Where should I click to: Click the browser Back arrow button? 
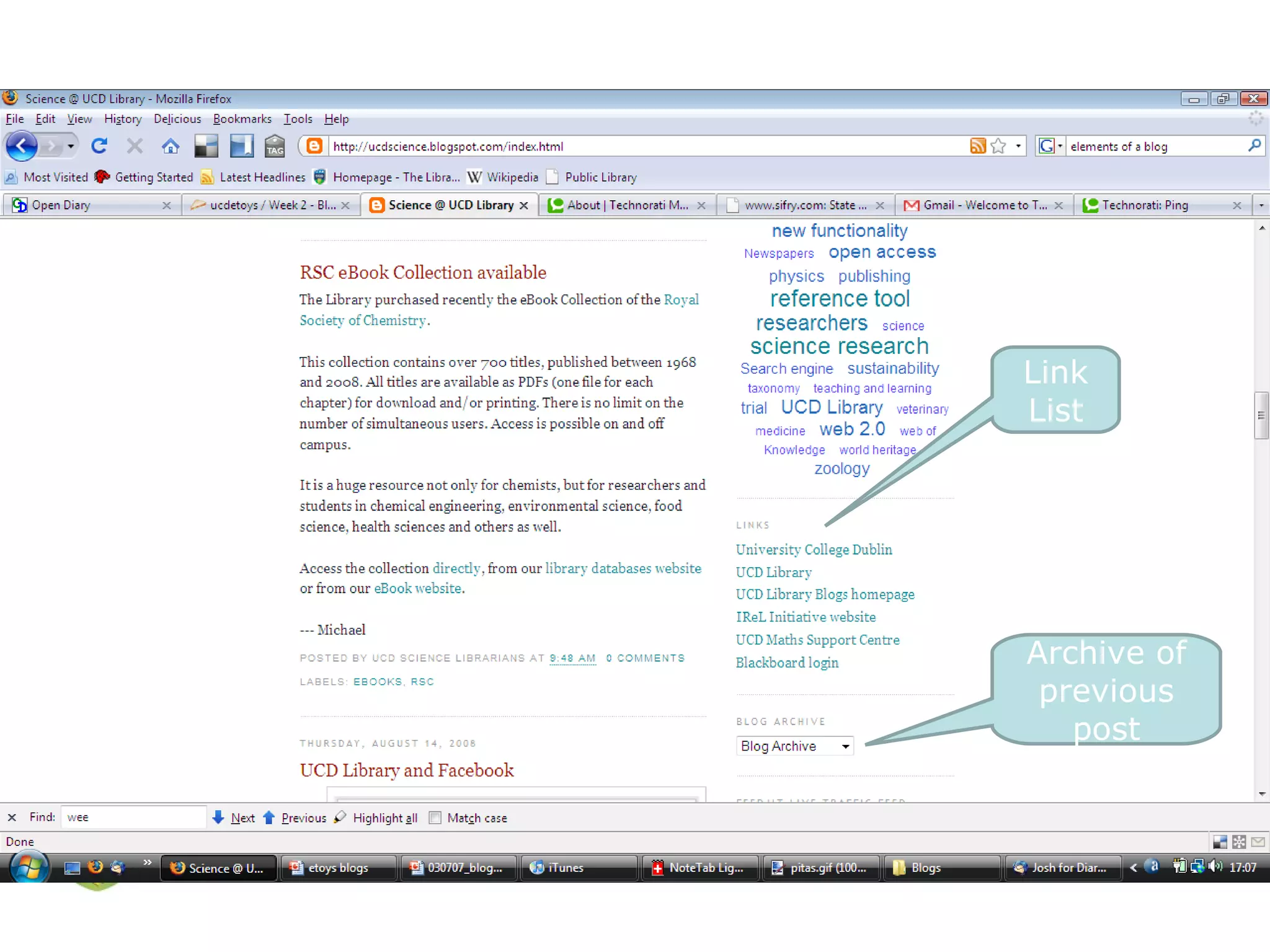click(22, 146)
